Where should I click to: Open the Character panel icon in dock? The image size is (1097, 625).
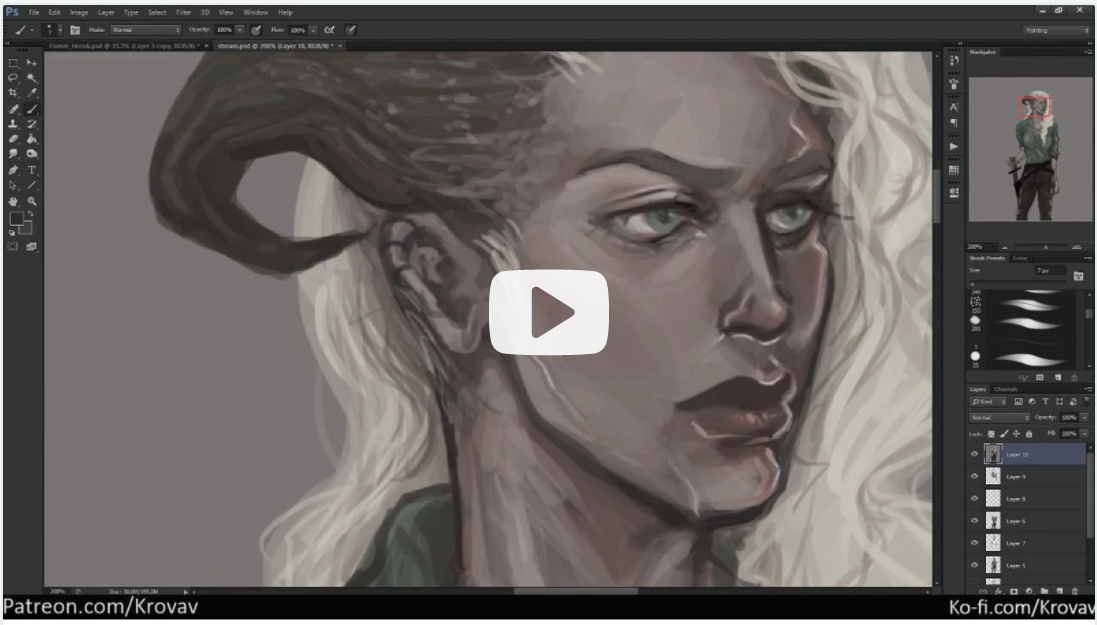pos(954,107)
